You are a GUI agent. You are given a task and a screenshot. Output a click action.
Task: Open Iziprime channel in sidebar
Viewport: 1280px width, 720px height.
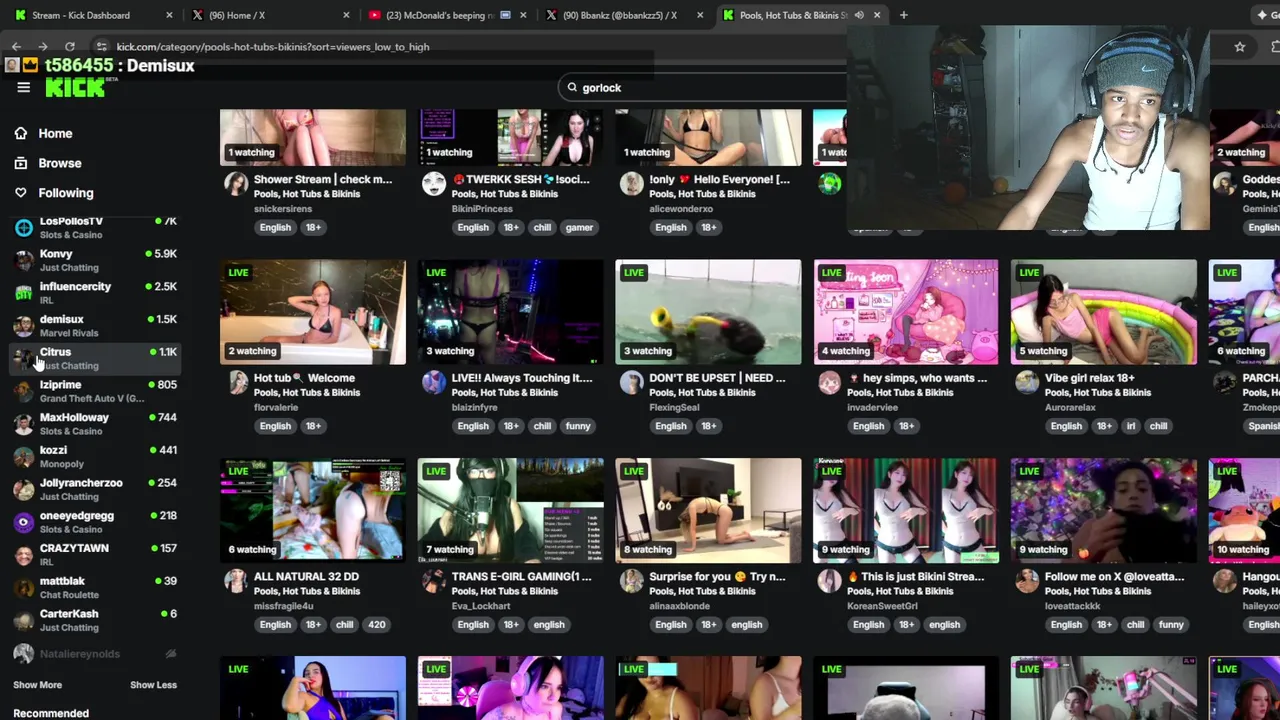(97, 391)
